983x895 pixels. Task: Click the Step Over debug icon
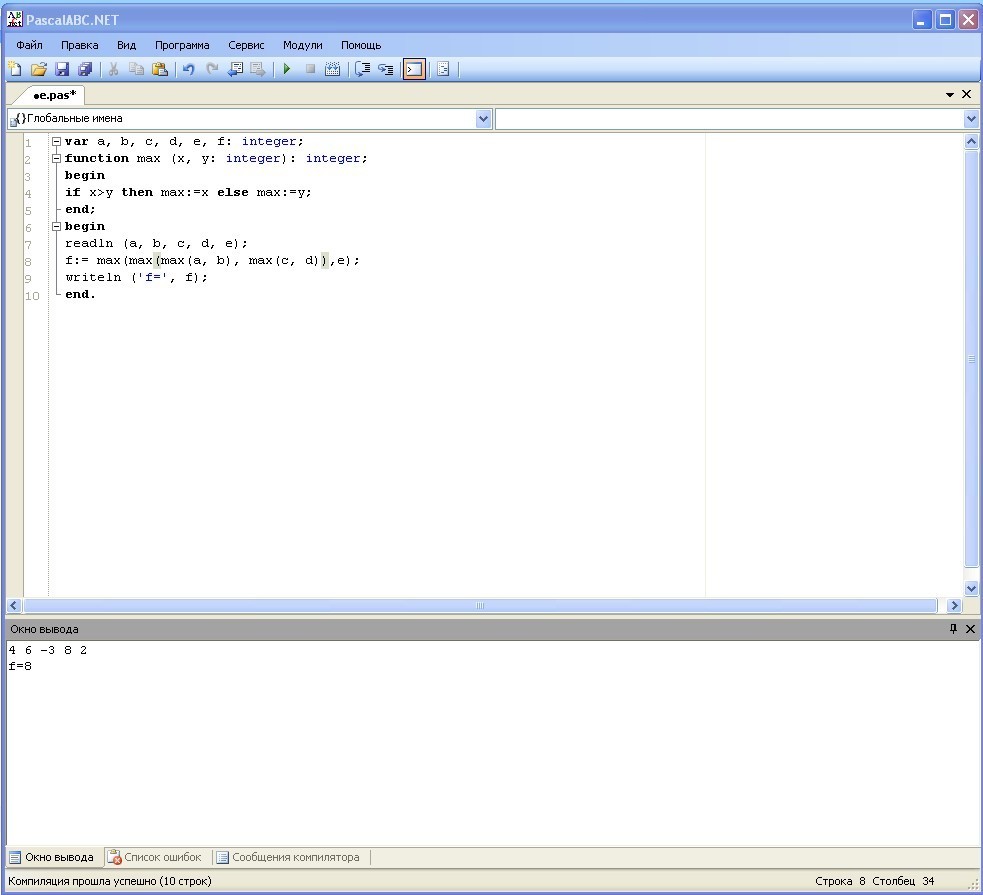click(x=386, y=69)
